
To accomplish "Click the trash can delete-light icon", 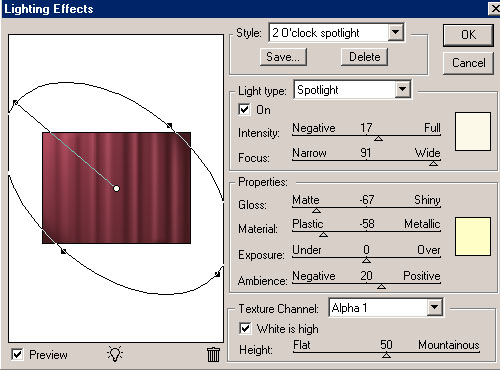I will (x=213, y=354).
